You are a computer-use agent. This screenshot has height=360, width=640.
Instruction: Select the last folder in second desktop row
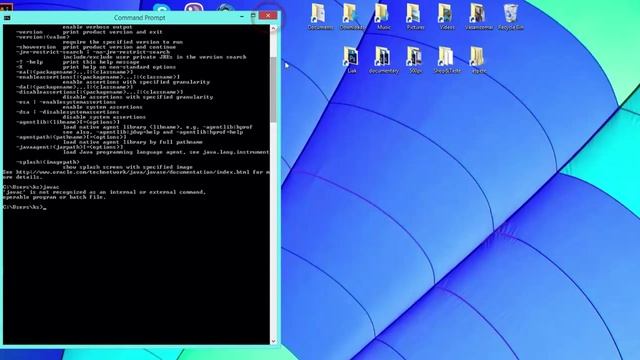(x=478, y=60)
